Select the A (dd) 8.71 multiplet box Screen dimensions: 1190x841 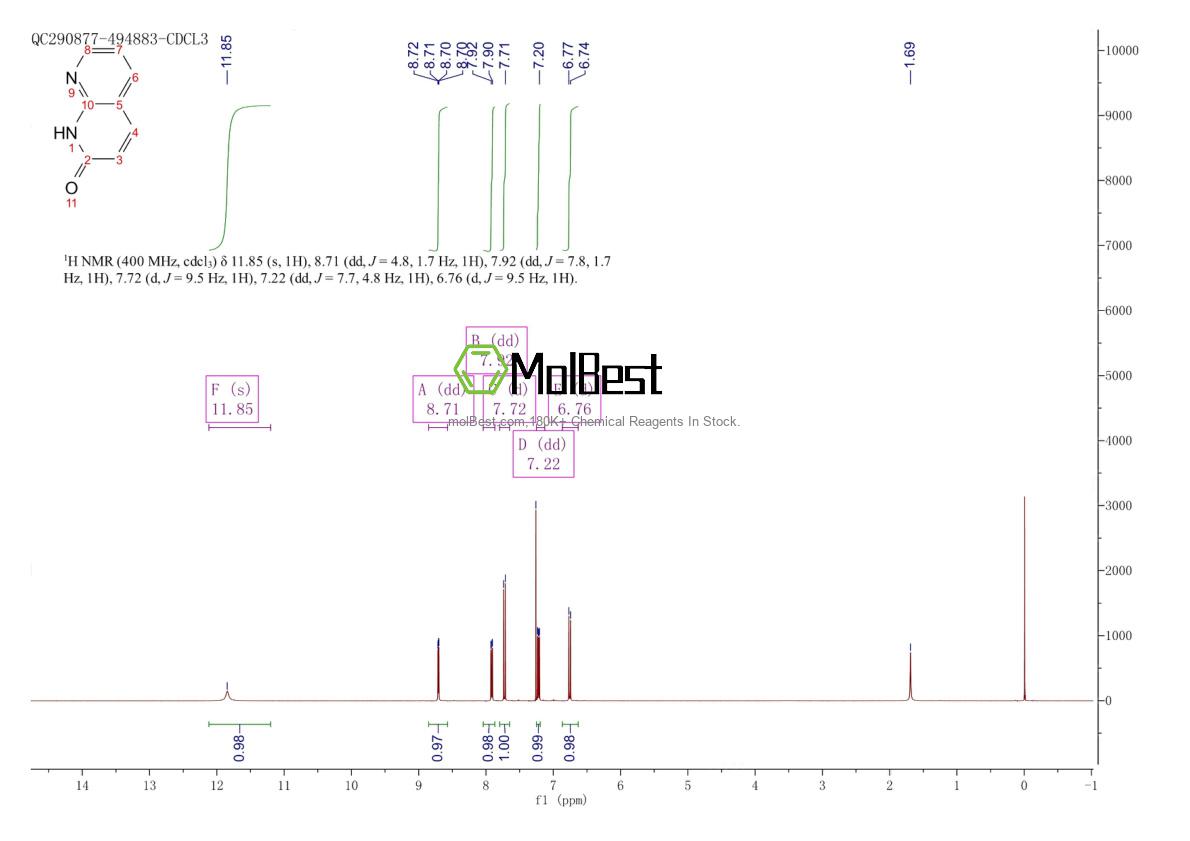pyautogui.click(x=442, y=399)
